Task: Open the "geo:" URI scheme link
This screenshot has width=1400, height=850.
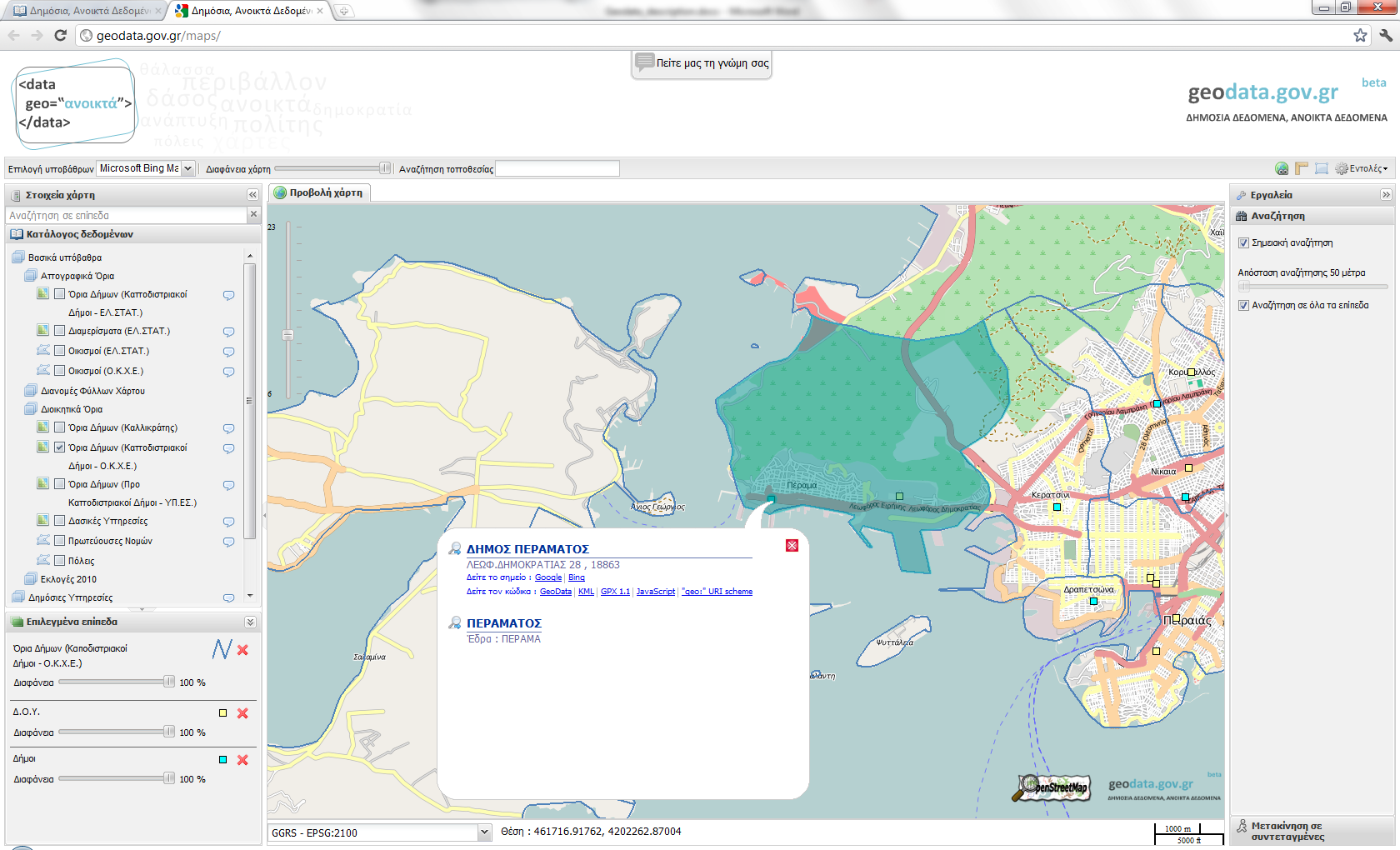Action: pos(717,592)
